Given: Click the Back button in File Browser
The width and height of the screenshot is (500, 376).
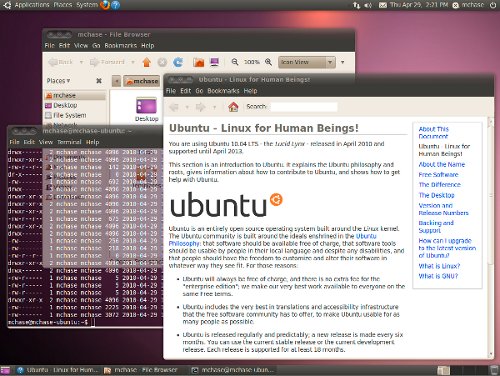Looking at the screenshot, I should (61, 62).
